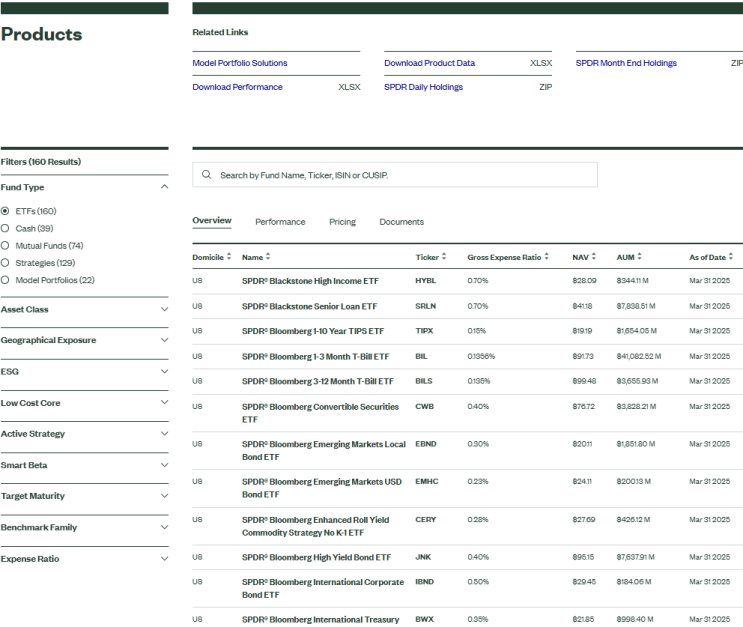Sort table by Name column arrows
Image resolution: width=743 pixels, height=627 pixels.
point(268,257)
